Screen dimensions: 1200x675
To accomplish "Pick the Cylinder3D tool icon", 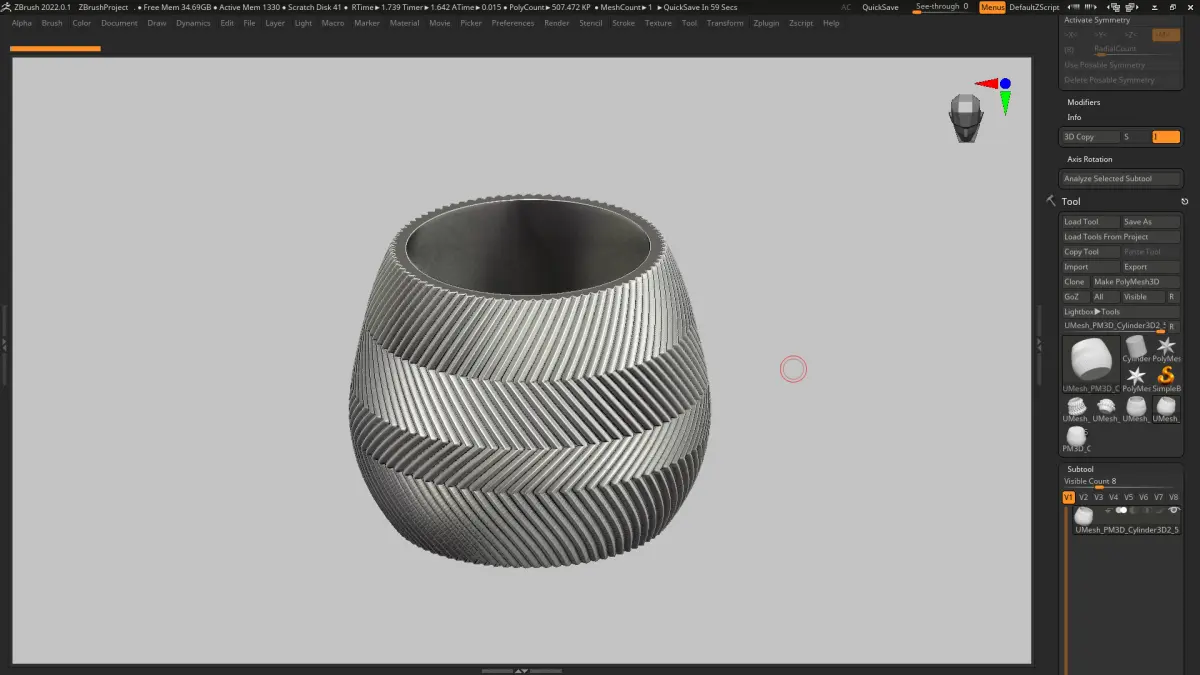I will tap(1136, 347).
